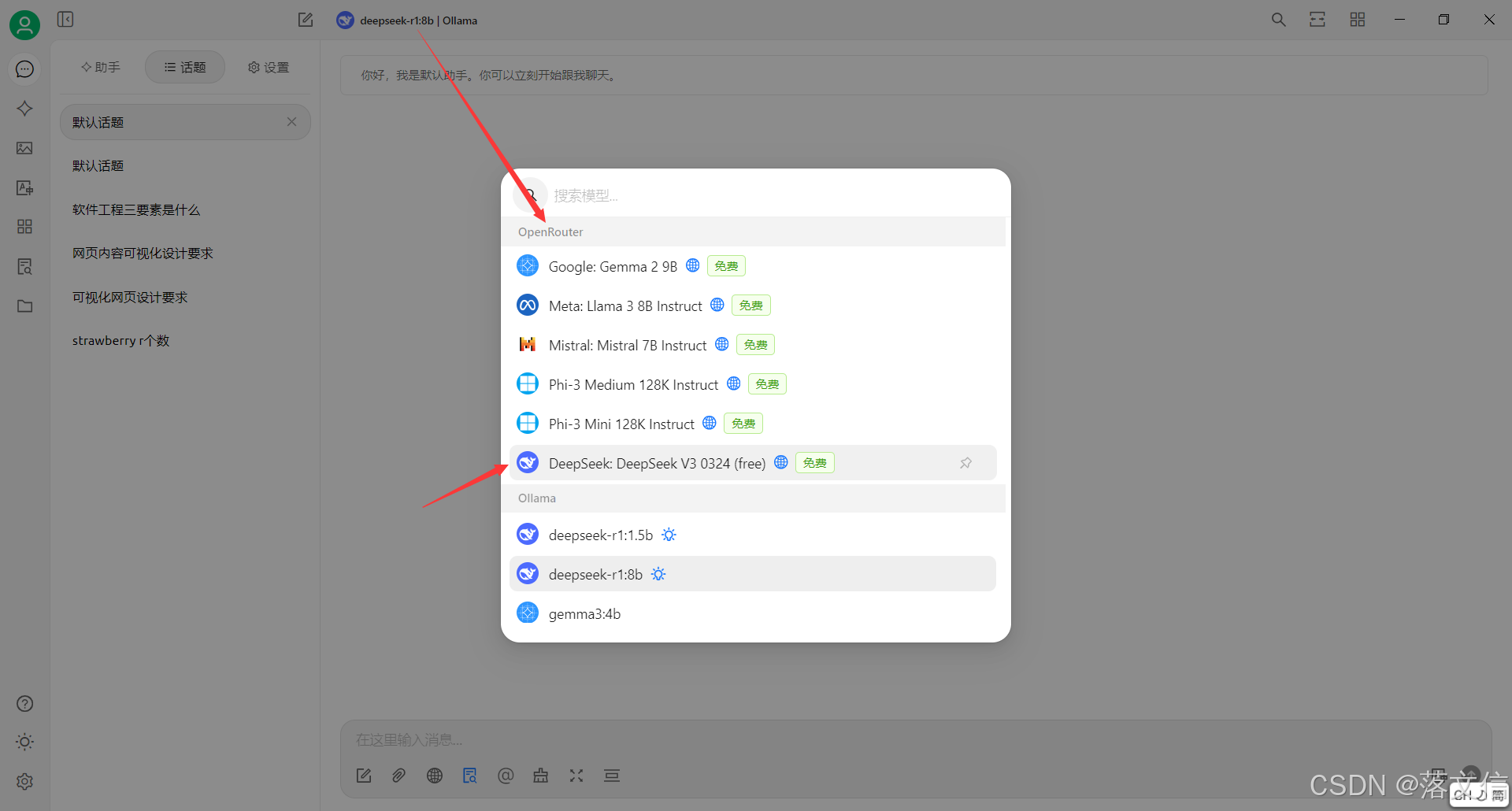This screenshot has width=1512, height=811.
Task: Click the reasoning icon beside deepseek-r1:1.5b
Action: (x=669, y=535)
